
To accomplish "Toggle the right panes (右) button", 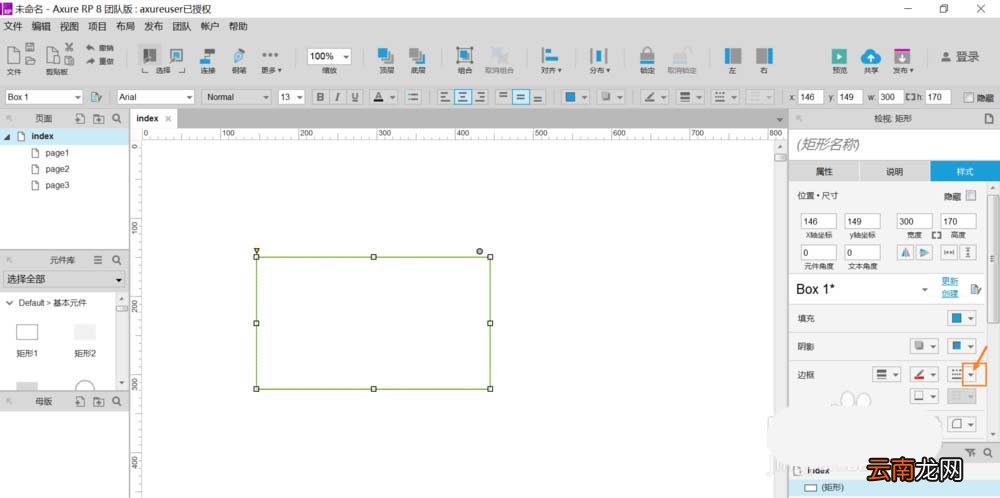I will pyautogui.click(x=764, y=61).
